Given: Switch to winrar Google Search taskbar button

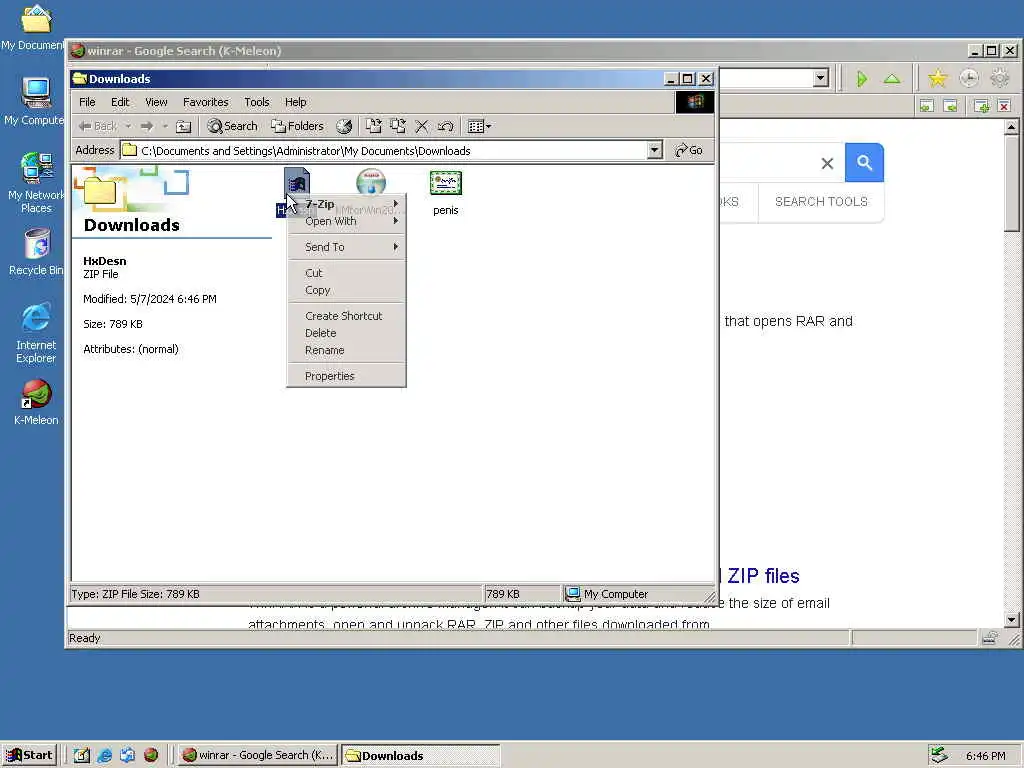Looking at the screenshot, I should [257, 756].
